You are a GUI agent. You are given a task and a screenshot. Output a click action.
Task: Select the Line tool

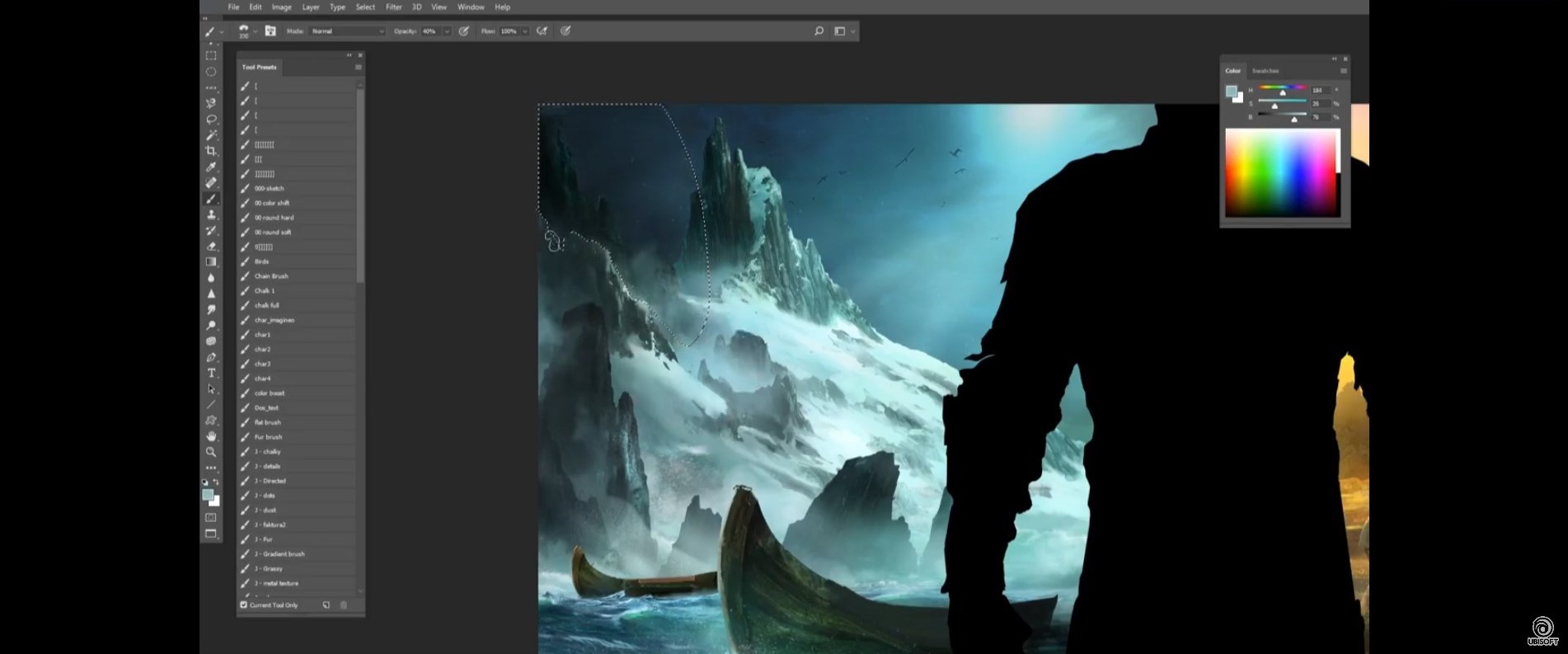click(211, 404)
